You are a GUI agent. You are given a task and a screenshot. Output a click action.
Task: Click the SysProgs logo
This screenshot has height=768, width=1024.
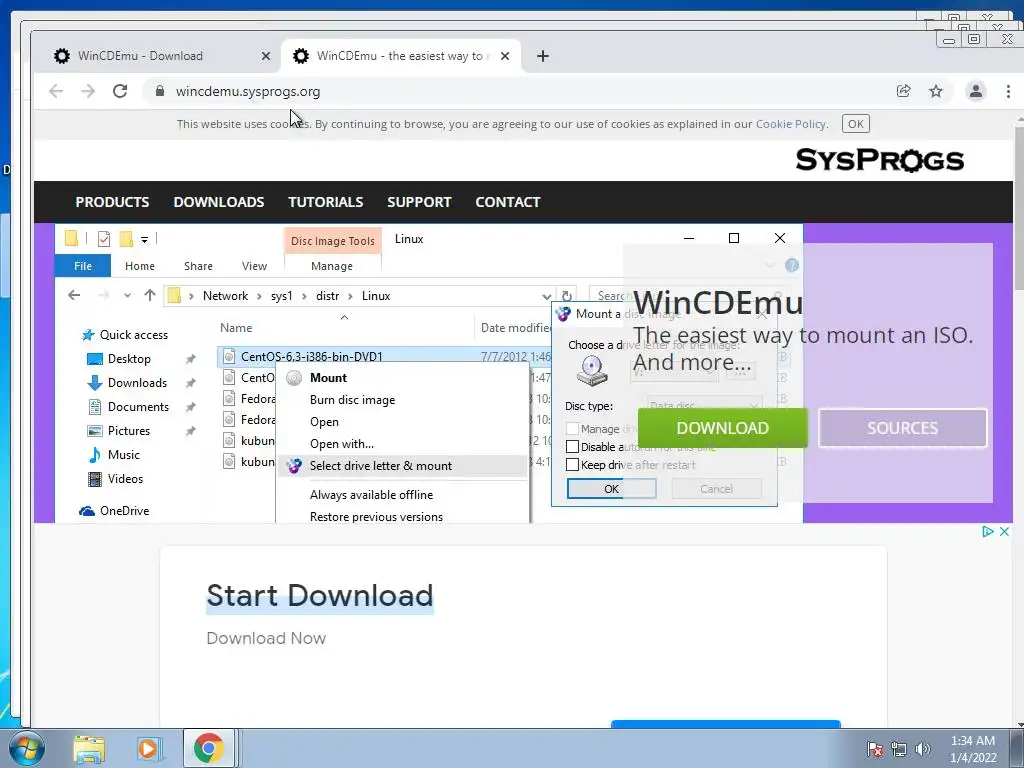pos(880,160)
